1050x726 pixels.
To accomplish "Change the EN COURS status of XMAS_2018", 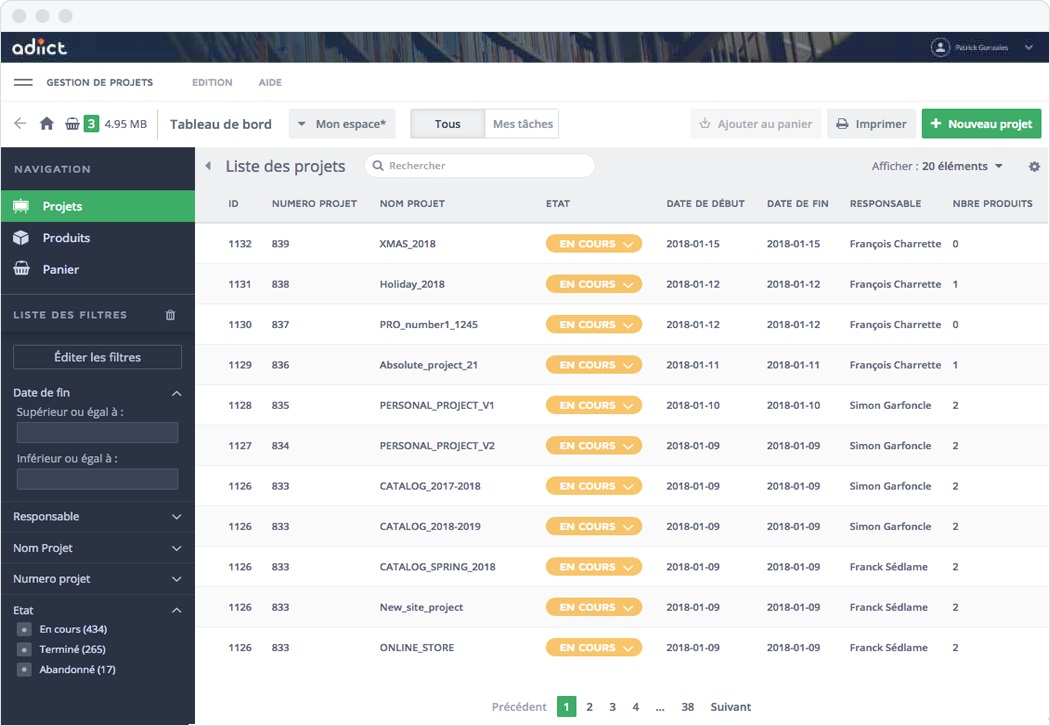I will click(593, 244).
